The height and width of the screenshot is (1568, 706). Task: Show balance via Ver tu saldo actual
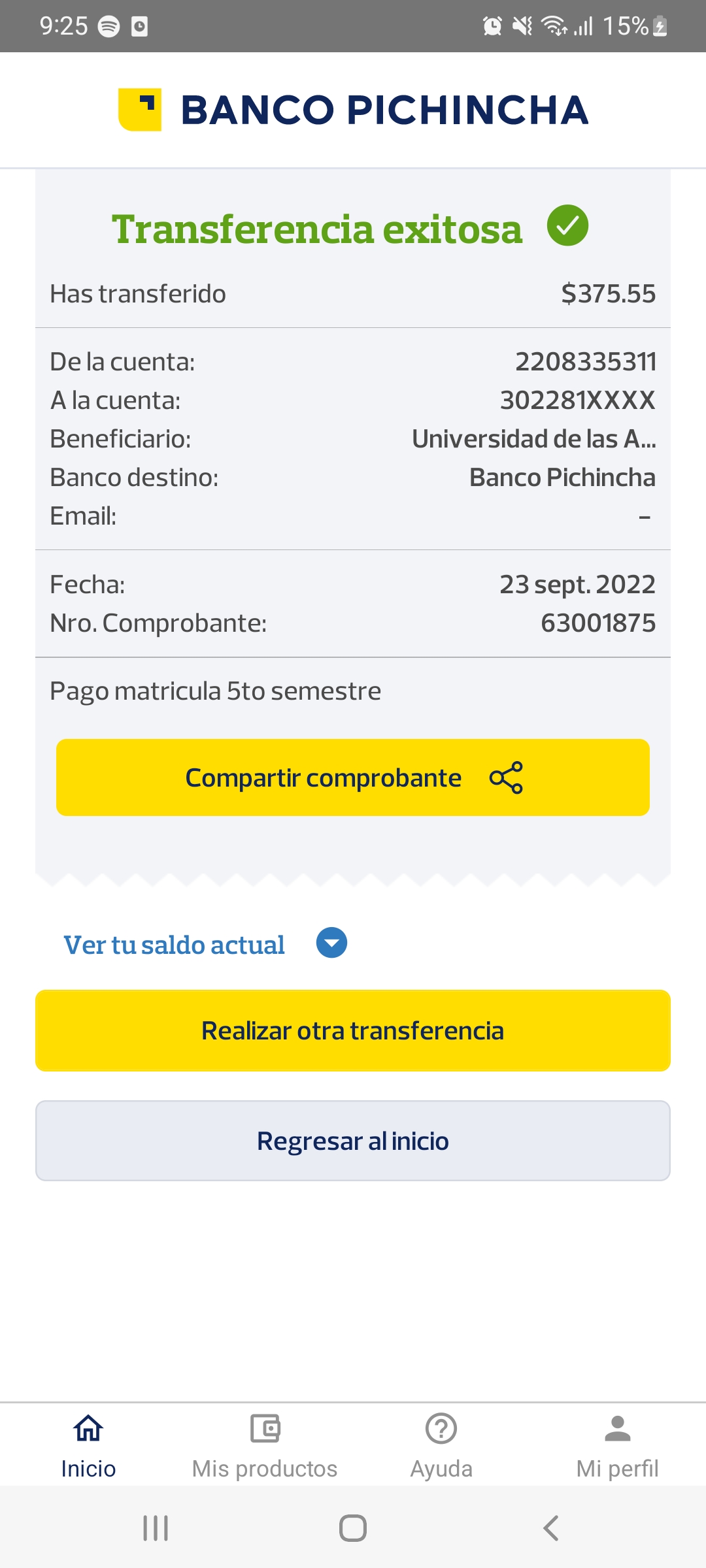point(174,945)
